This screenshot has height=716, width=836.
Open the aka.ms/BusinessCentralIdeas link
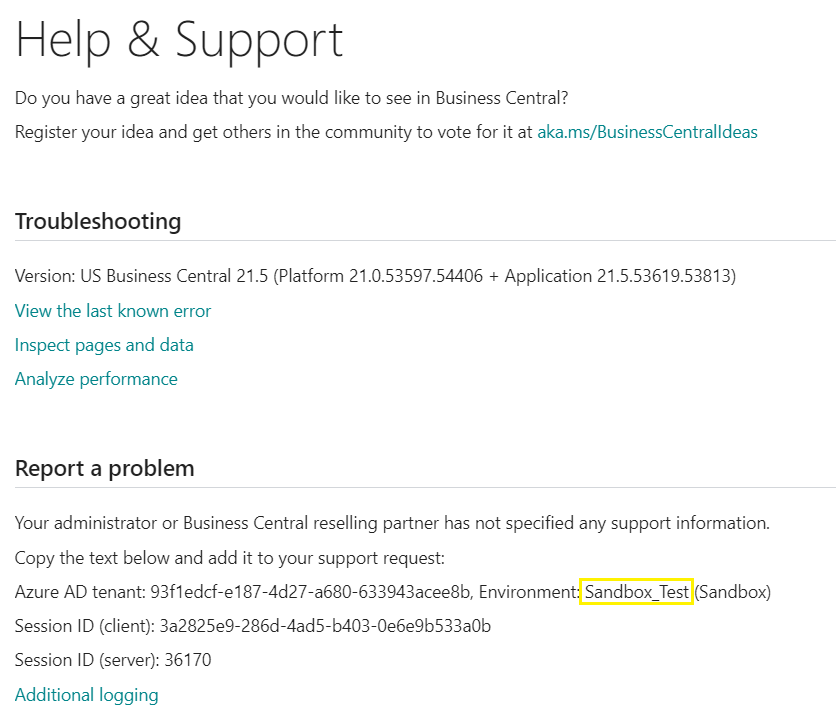(x=647, y=132)
